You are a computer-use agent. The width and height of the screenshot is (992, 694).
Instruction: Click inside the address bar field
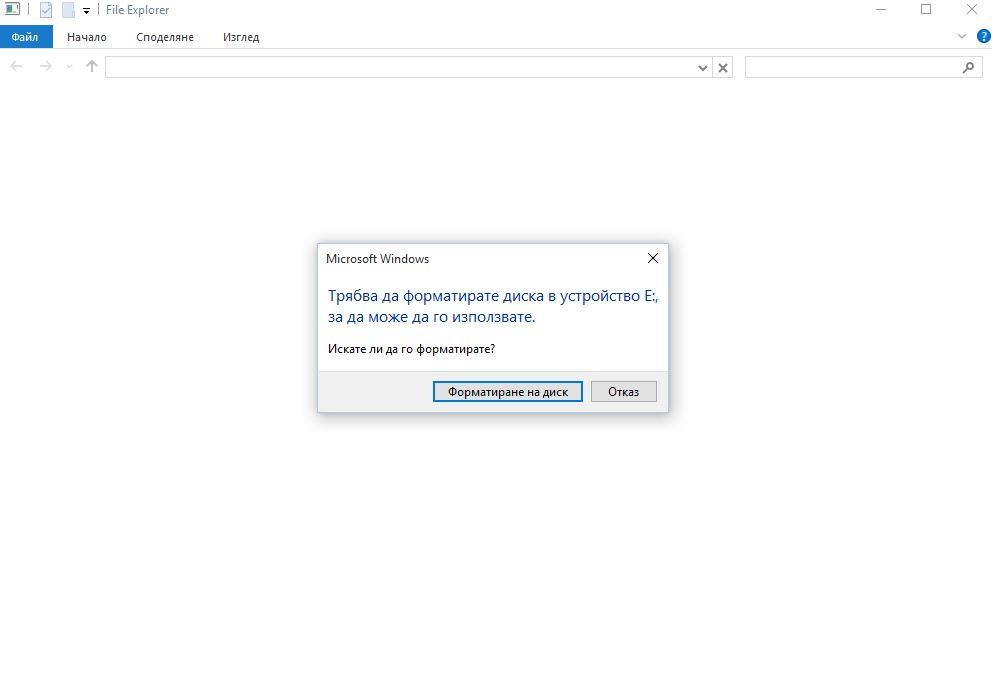click(400, 67)
